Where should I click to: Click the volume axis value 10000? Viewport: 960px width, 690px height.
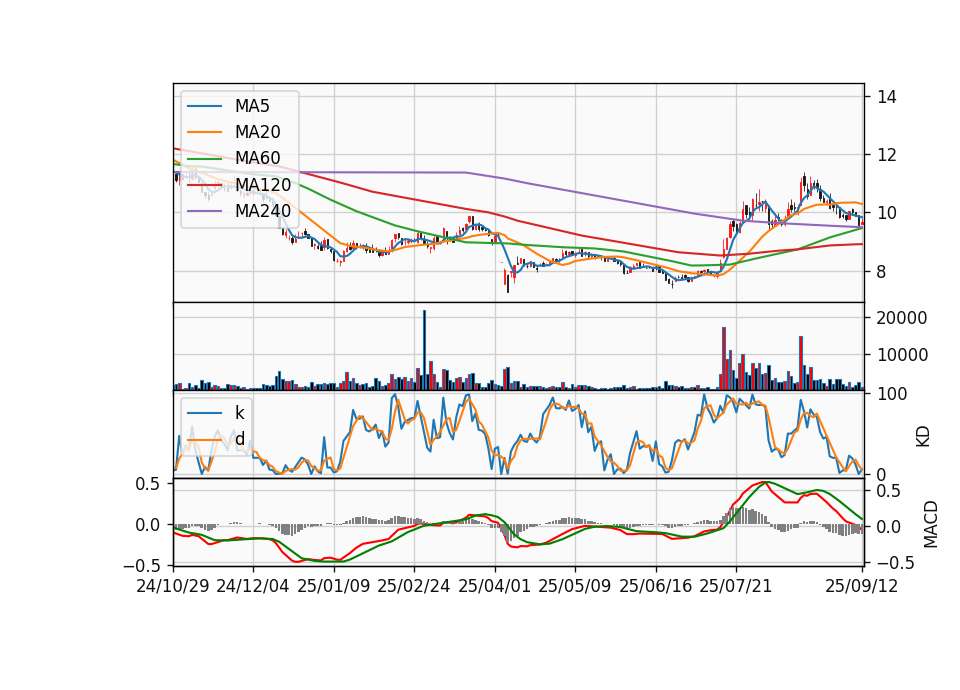click(902, 355)
